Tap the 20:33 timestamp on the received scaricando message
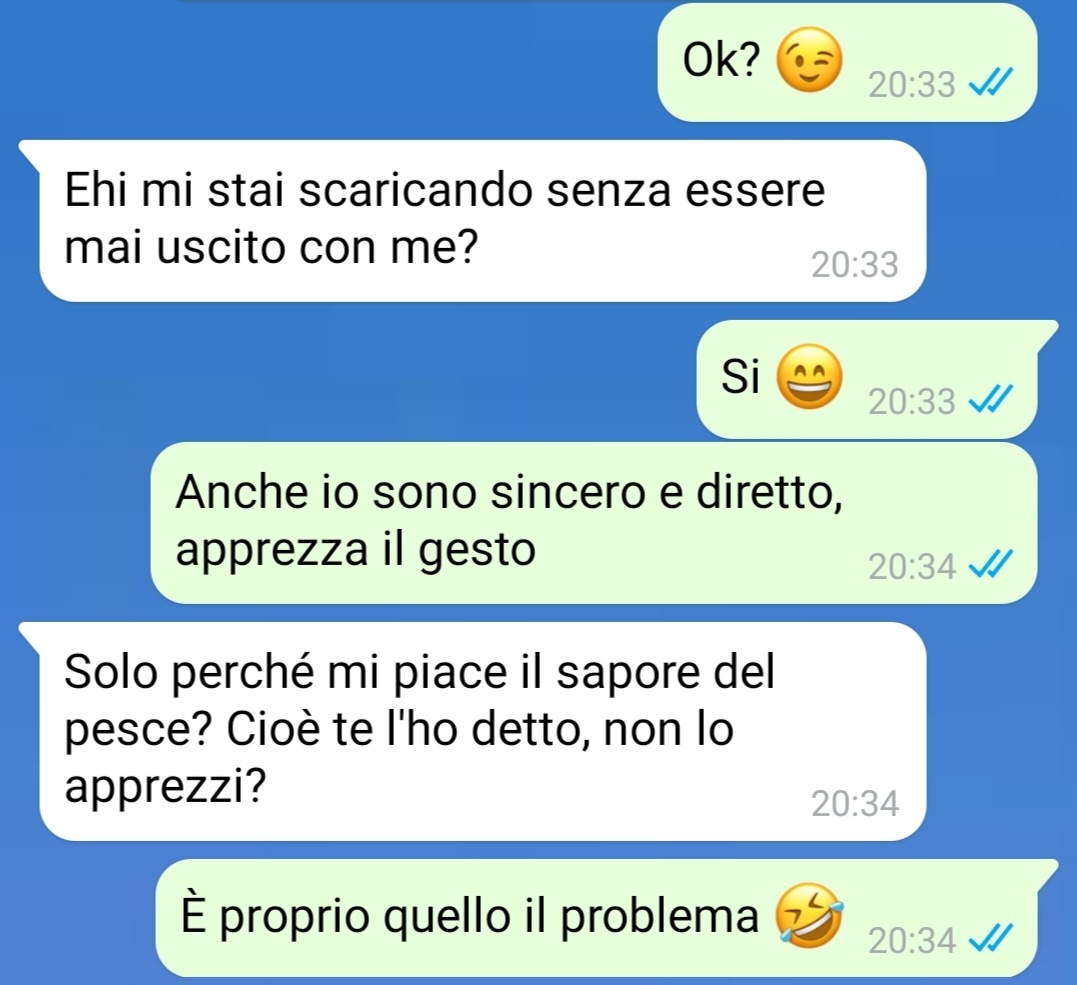The height and width of the screenshot is (985, 1077). (854, 264)
